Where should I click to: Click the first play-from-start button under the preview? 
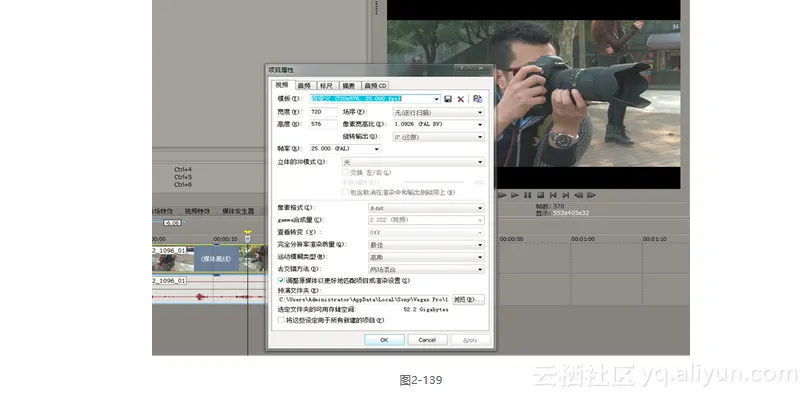click(502, 195)
